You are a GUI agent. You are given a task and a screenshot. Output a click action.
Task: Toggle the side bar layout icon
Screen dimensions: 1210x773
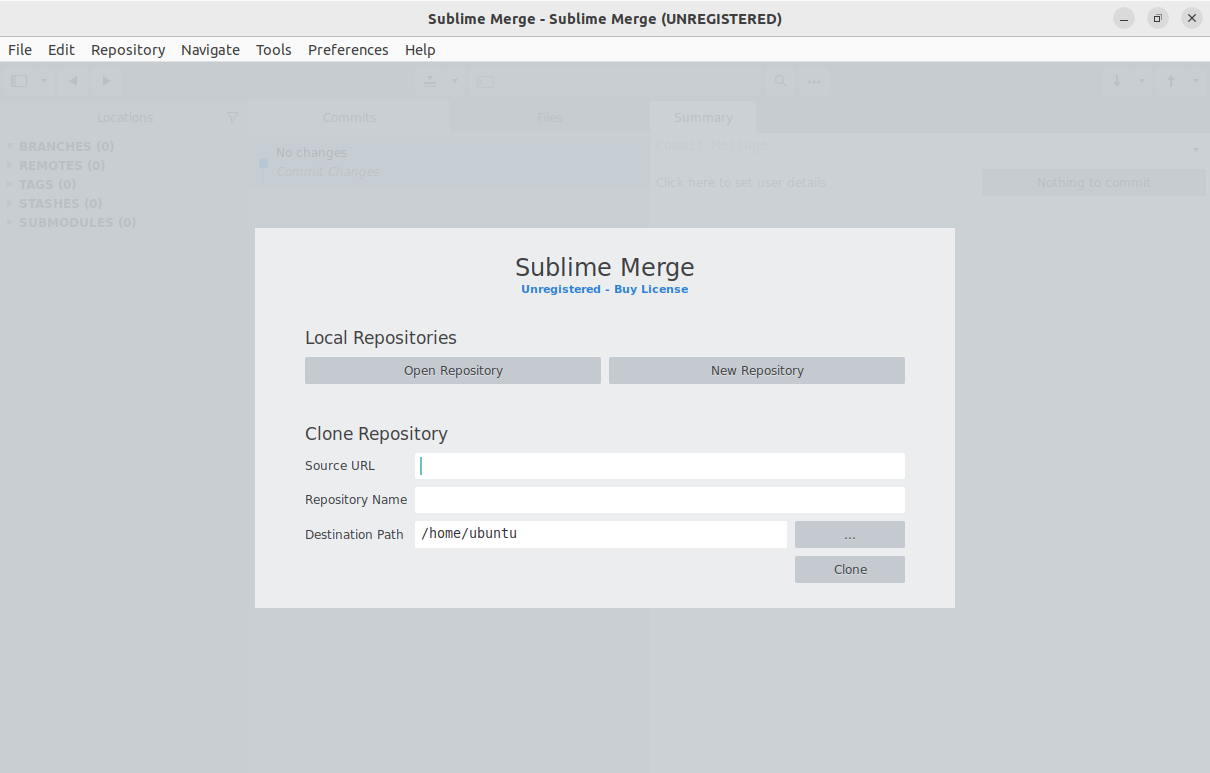tap(19, 81)
